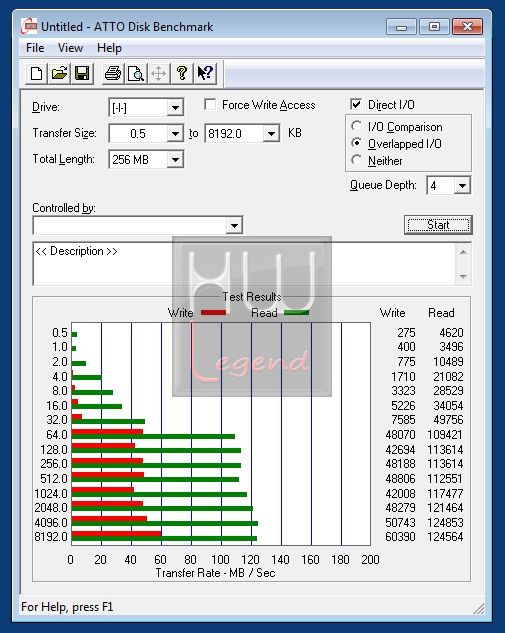
Task: Click the New file toolbar icon
Action: [37, 73]
